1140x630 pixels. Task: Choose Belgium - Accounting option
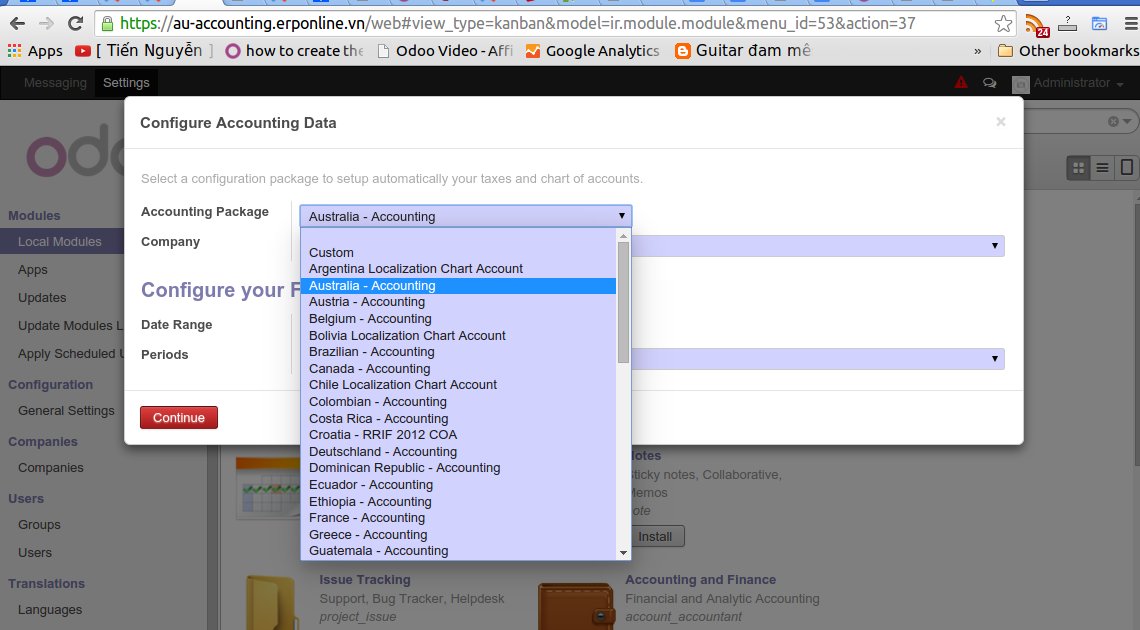(459, 319)
